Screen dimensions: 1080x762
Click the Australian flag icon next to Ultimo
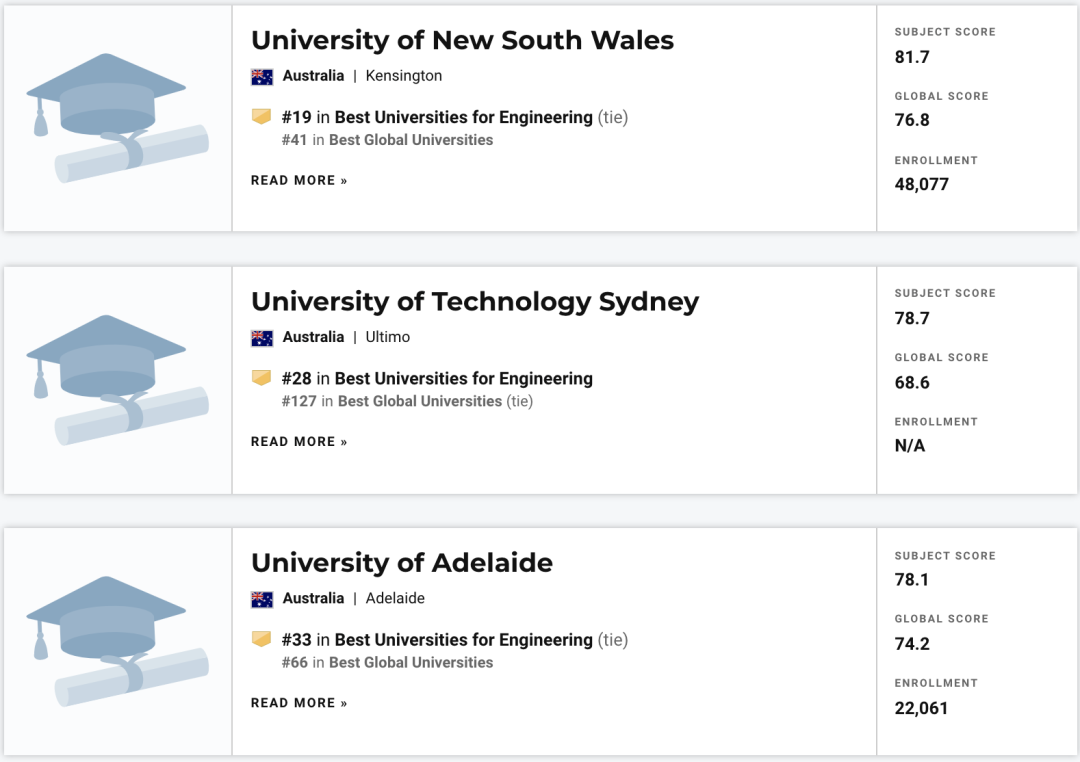click(x=262, y=338)
